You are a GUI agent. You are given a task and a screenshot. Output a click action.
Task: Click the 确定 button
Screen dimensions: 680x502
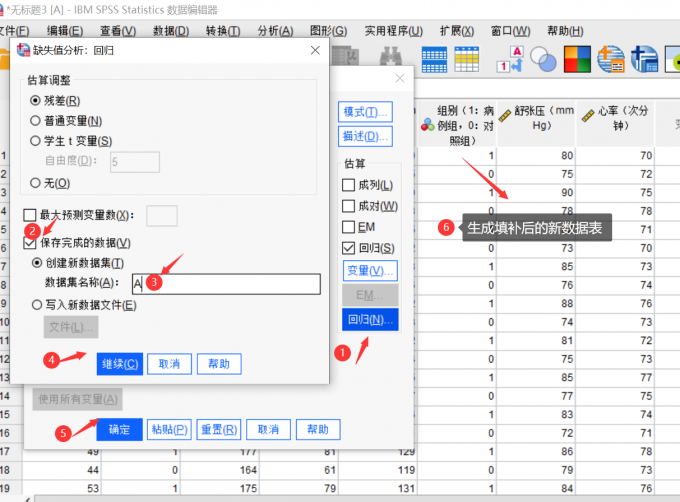click(119, 430)
